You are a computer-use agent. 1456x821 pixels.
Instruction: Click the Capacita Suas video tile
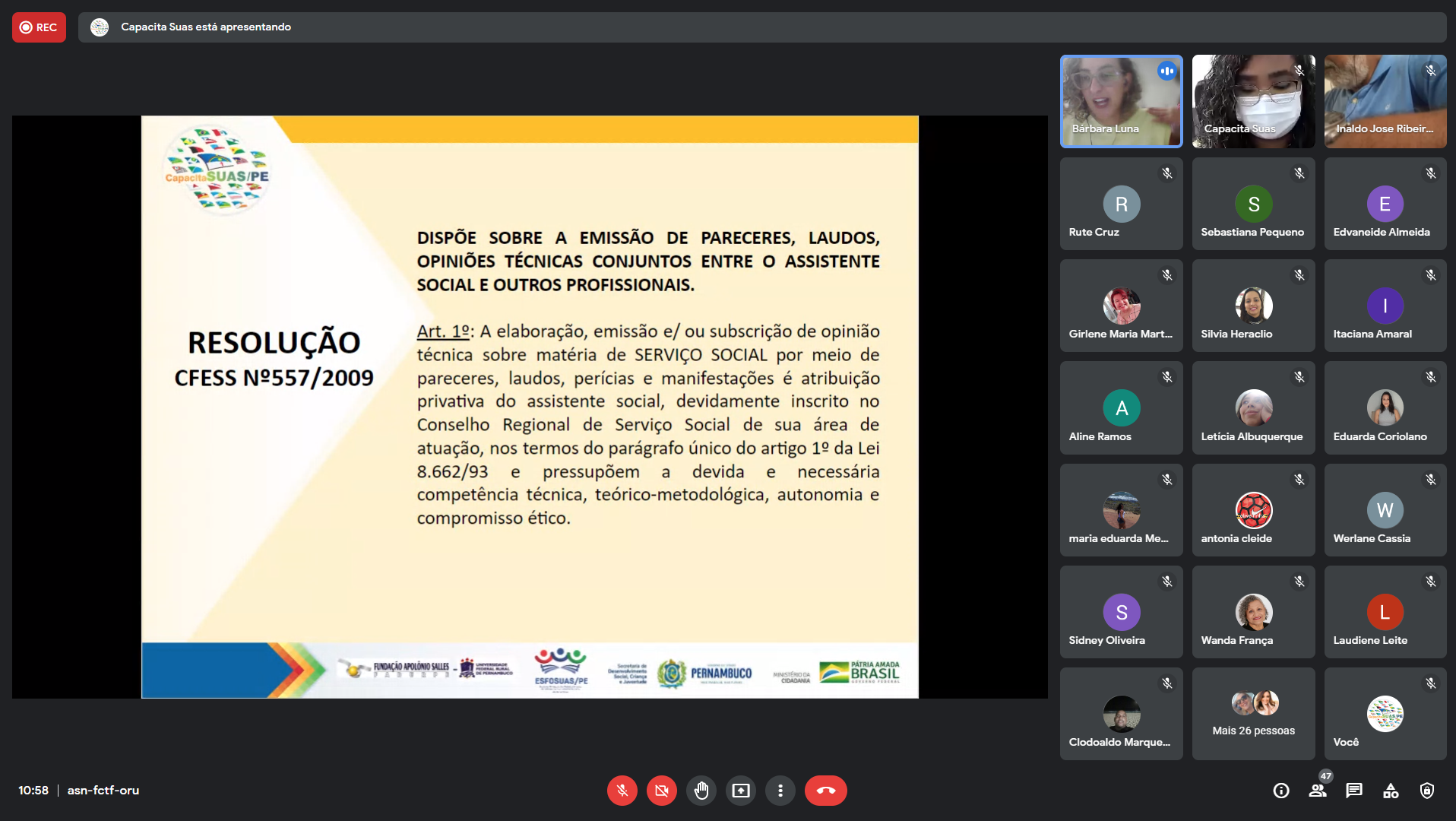[1253, 101]
